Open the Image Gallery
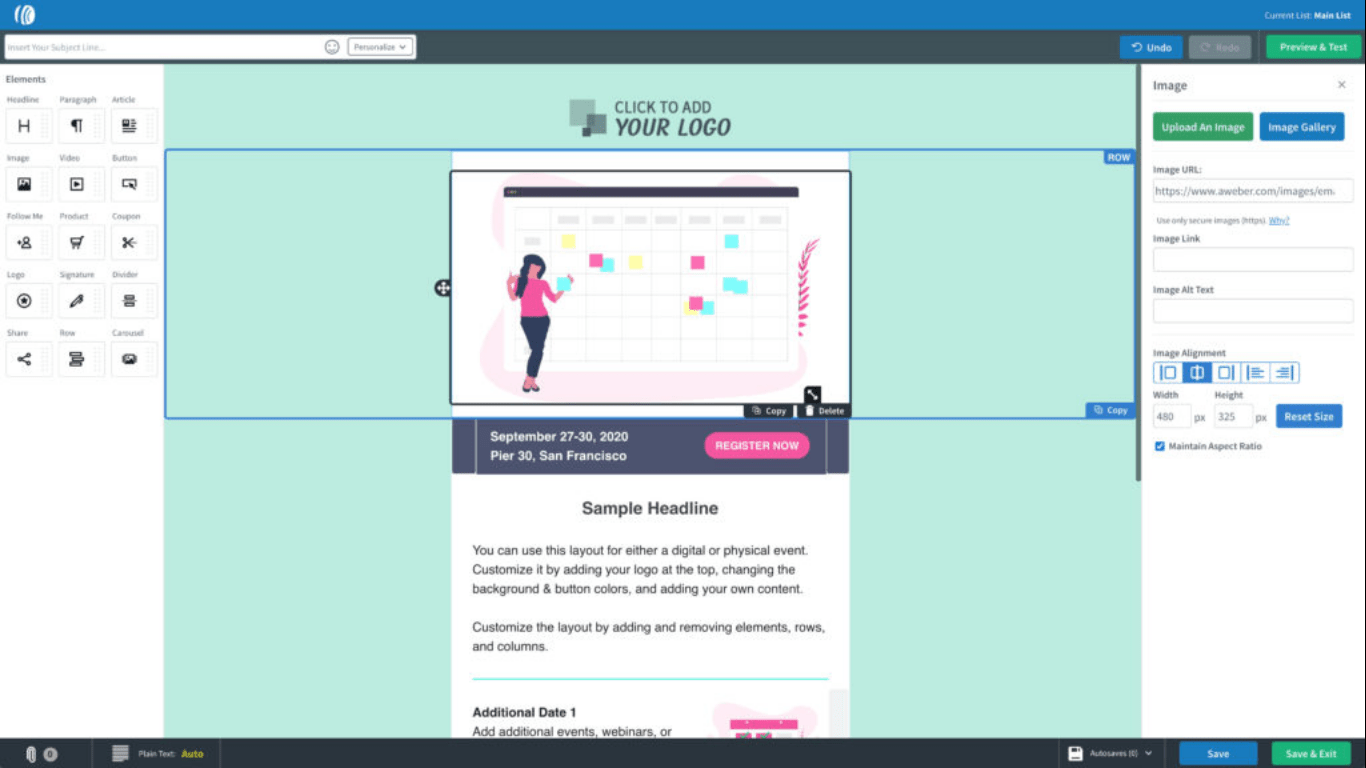Screen dimensions: 1366x768 point(1302,127)
